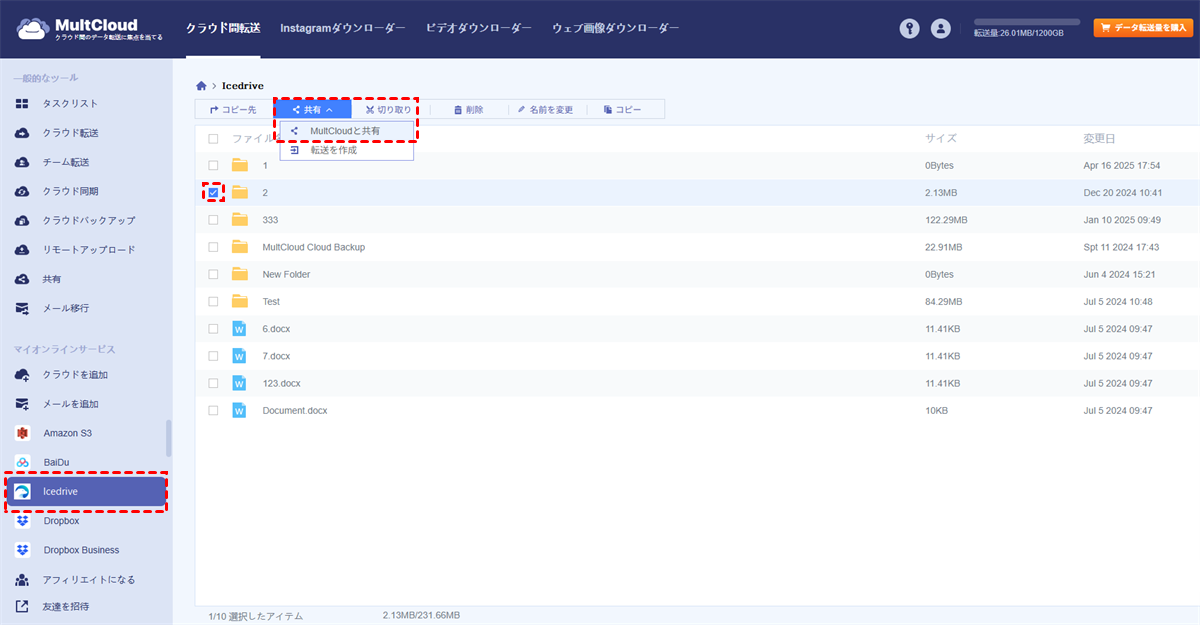Viewport: 1200px width, 625px height.
Task: Open the Test folder name
Action: click(x=271, y=301)
